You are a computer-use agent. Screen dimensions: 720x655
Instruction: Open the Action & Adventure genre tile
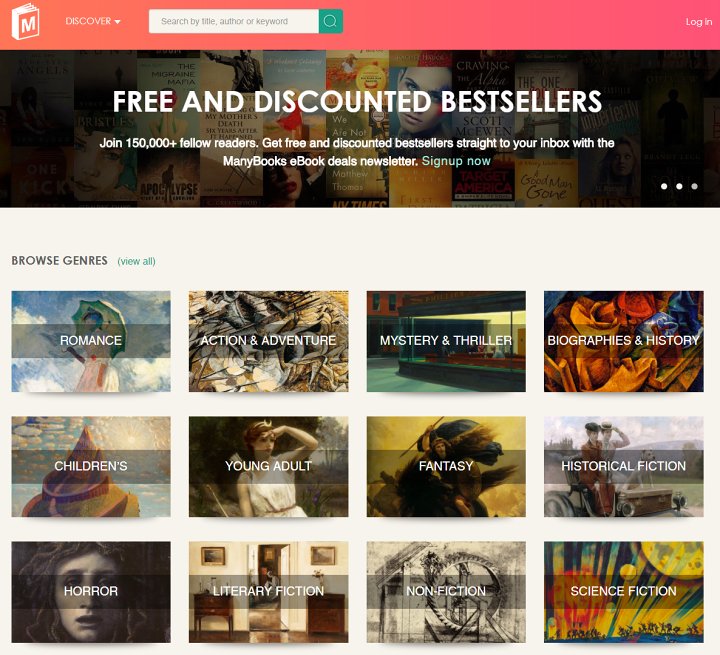click(x=269, y=341)
